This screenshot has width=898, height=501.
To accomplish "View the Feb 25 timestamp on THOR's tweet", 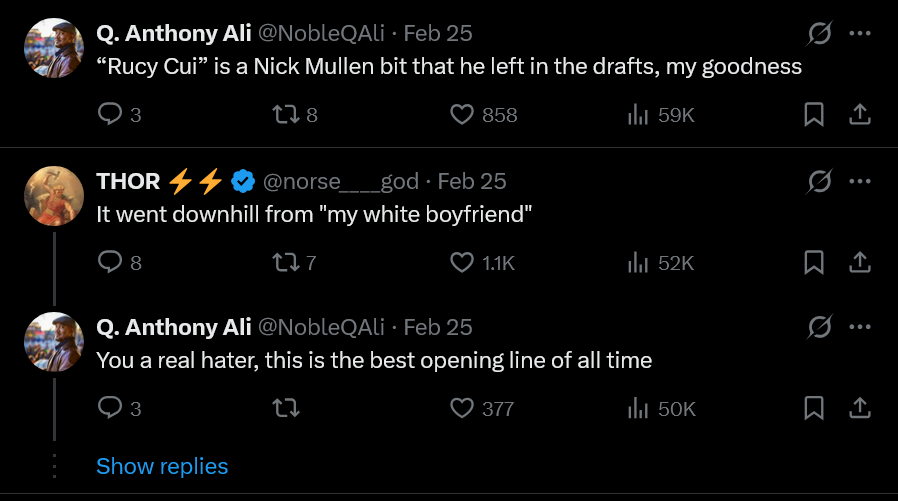I will coord(472,182).
